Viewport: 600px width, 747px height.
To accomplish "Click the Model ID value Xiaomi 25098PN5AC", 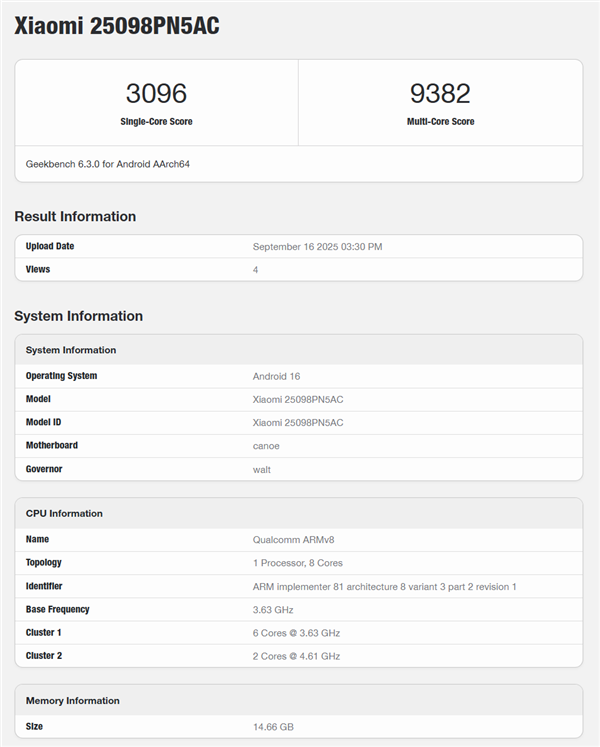I will tap(298, 423).
